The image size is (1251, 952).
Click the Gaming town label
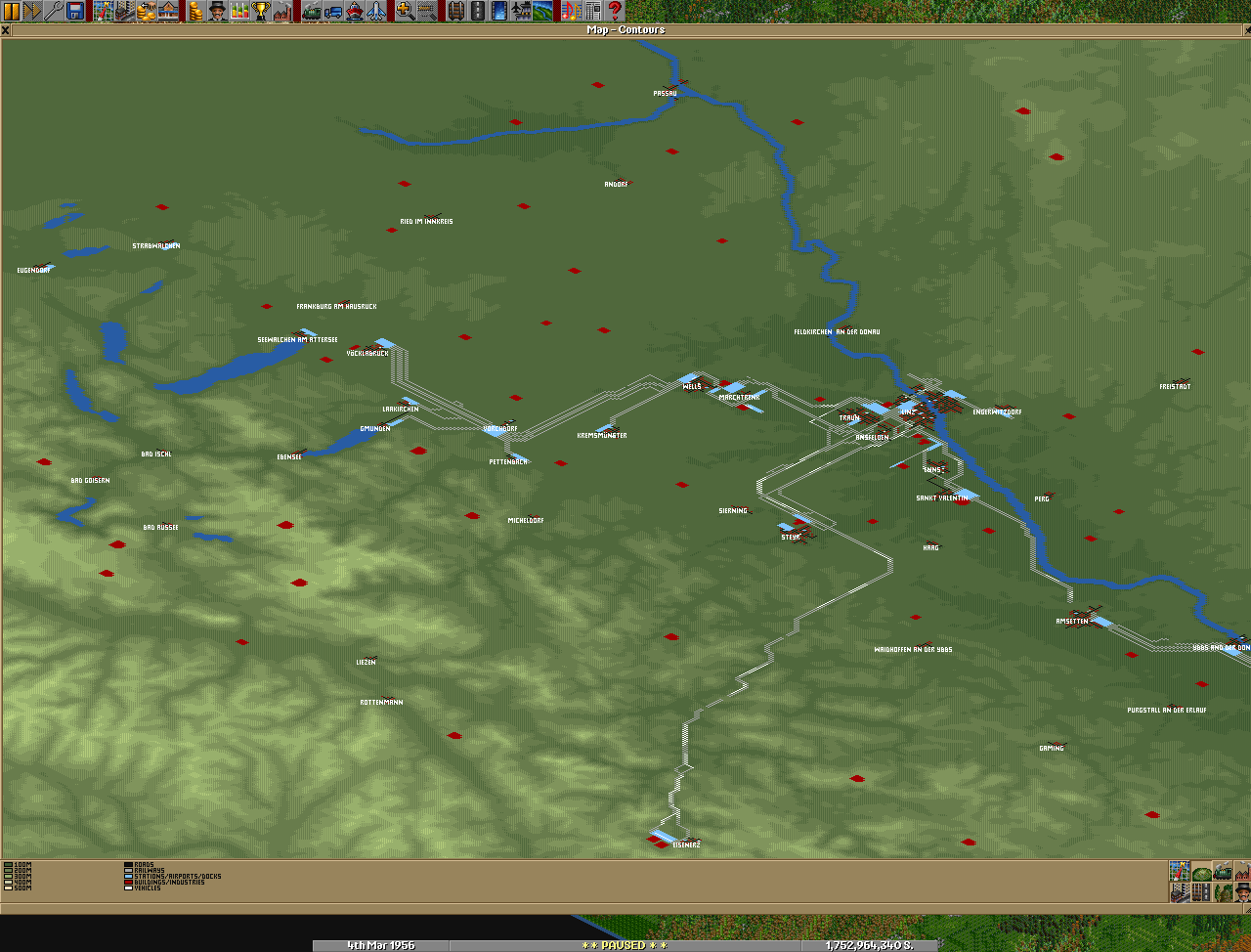[1052, 749]
